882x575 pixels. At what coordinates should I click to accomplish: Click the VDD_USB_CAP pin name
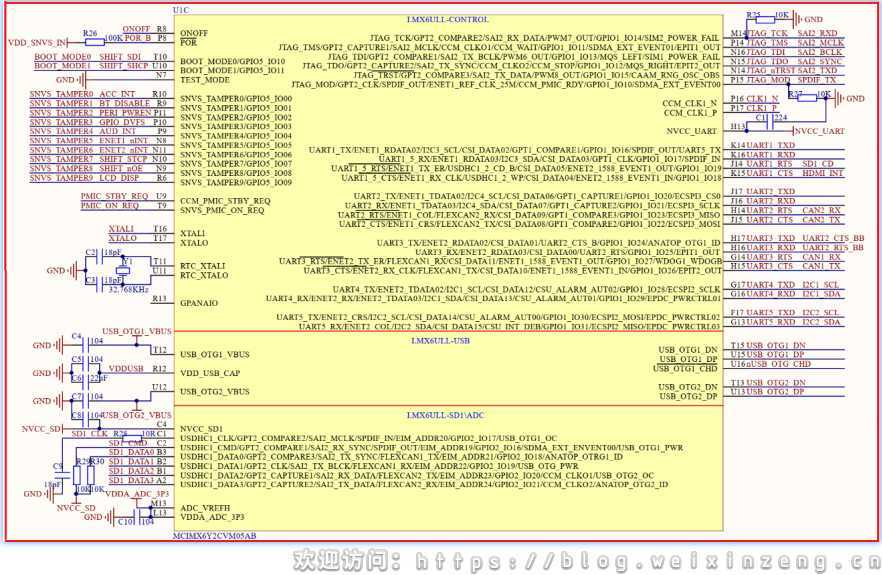click(210, 373)
